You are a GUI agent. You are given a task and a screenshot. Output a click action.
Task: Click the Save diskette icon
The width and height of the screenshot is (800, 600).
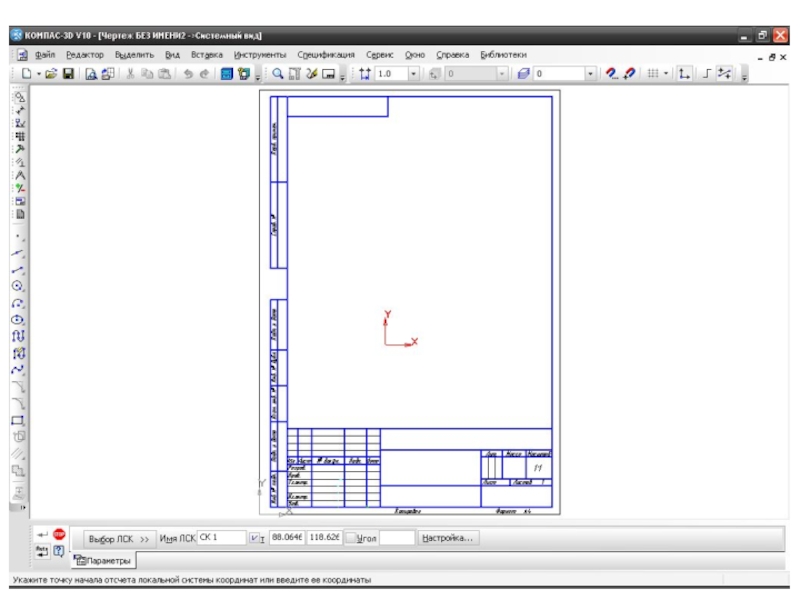pyautogui.click(x=68, y=74)
